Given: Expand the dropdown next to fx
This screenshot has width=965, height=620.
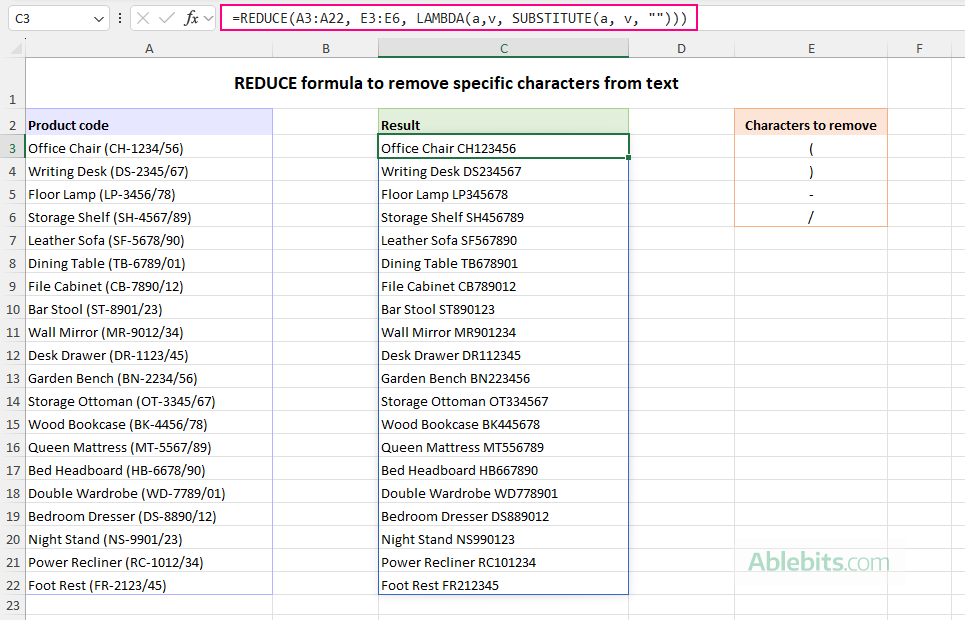Looking at the screenshot, I should pos(209,18).
